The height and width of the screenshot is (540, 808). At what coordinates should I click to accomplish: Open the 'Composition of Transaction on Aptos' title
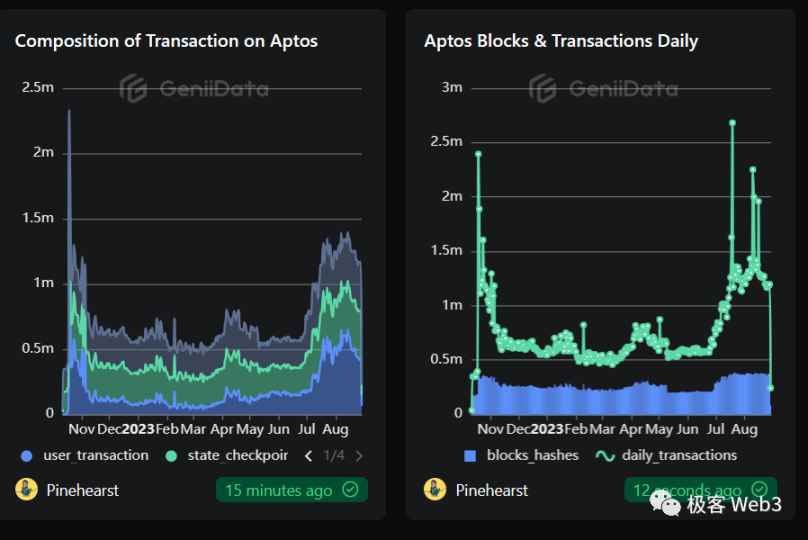(x=166, y=41)
